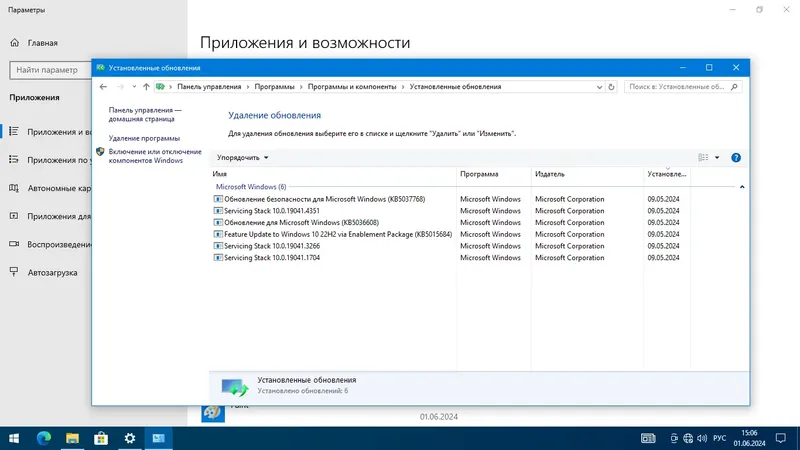This screenshot has height=450, width=800.
Task: Open network globe tray icon
Action: point(688,438)
